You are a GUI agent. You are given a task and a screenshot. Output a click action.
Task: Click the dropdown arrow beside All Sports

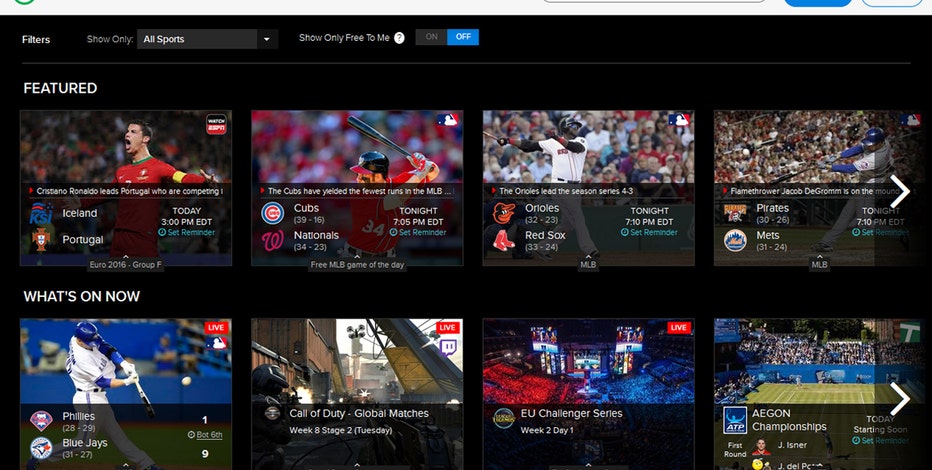point(267,39)
